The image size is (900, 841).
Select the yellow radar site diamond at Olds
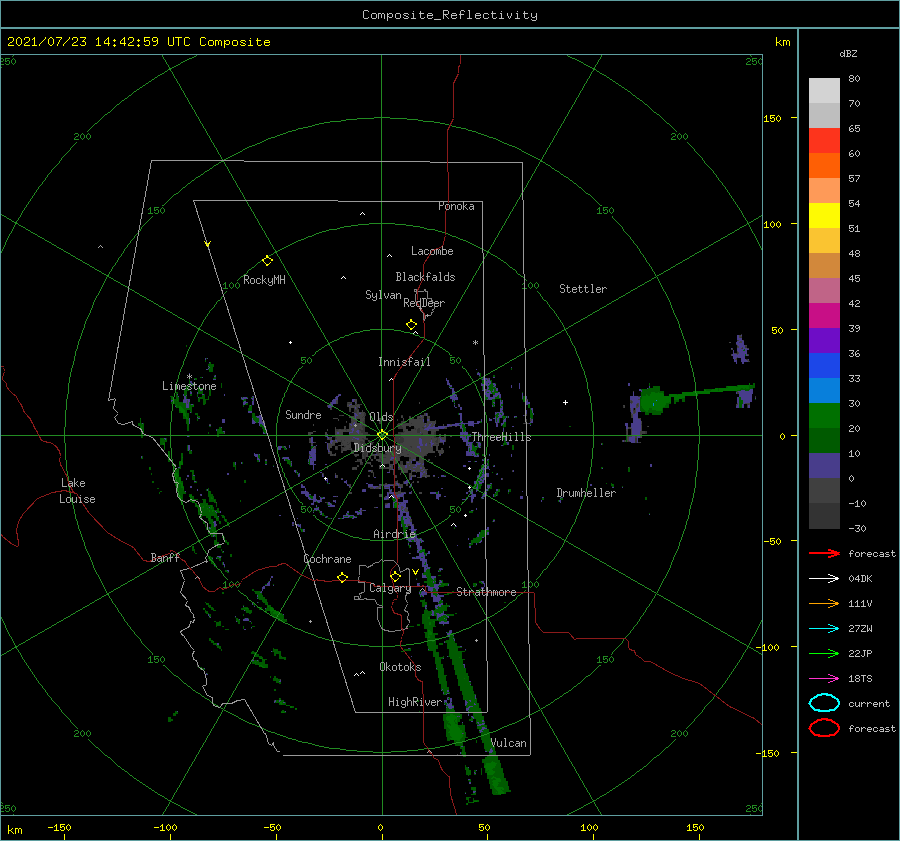(382, 435)
